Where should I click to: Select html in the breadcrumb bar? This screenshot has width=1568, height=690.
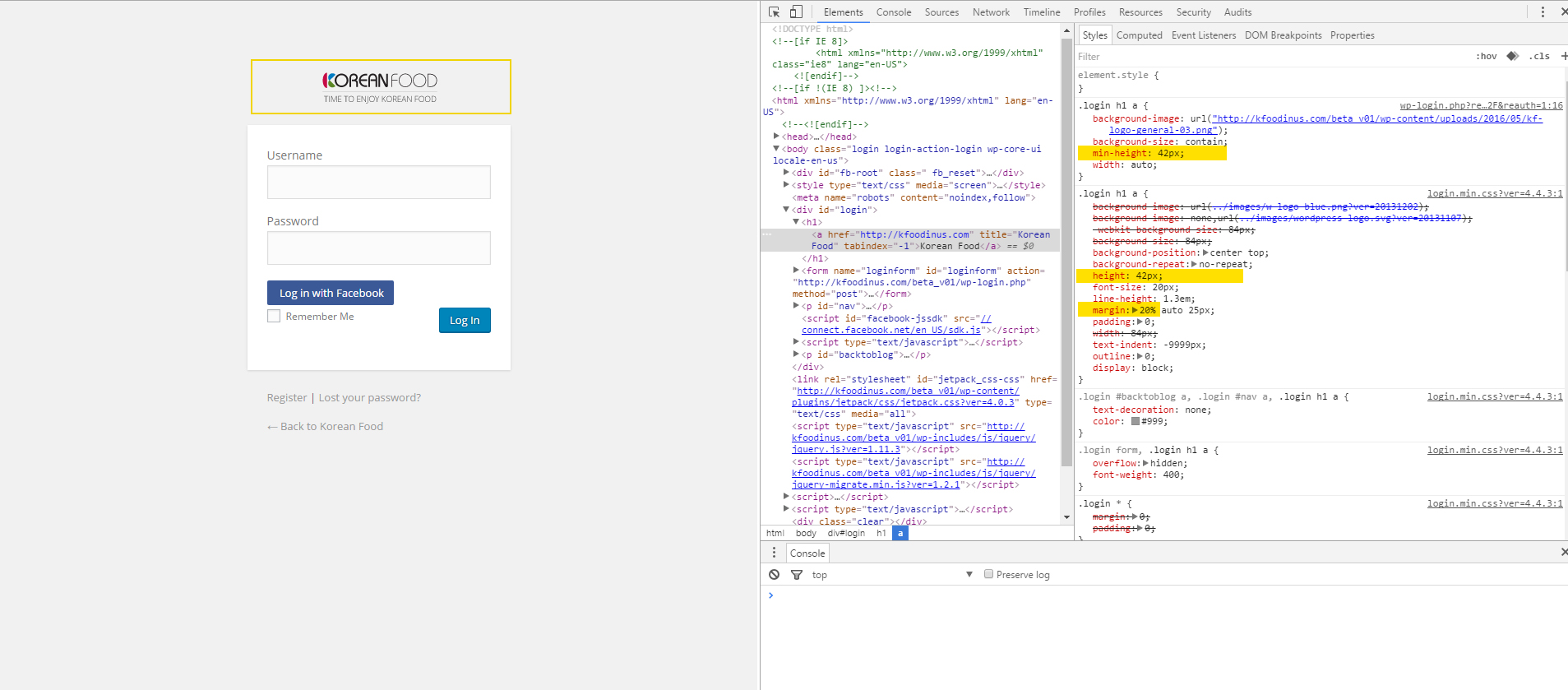[x=775, y=533]
